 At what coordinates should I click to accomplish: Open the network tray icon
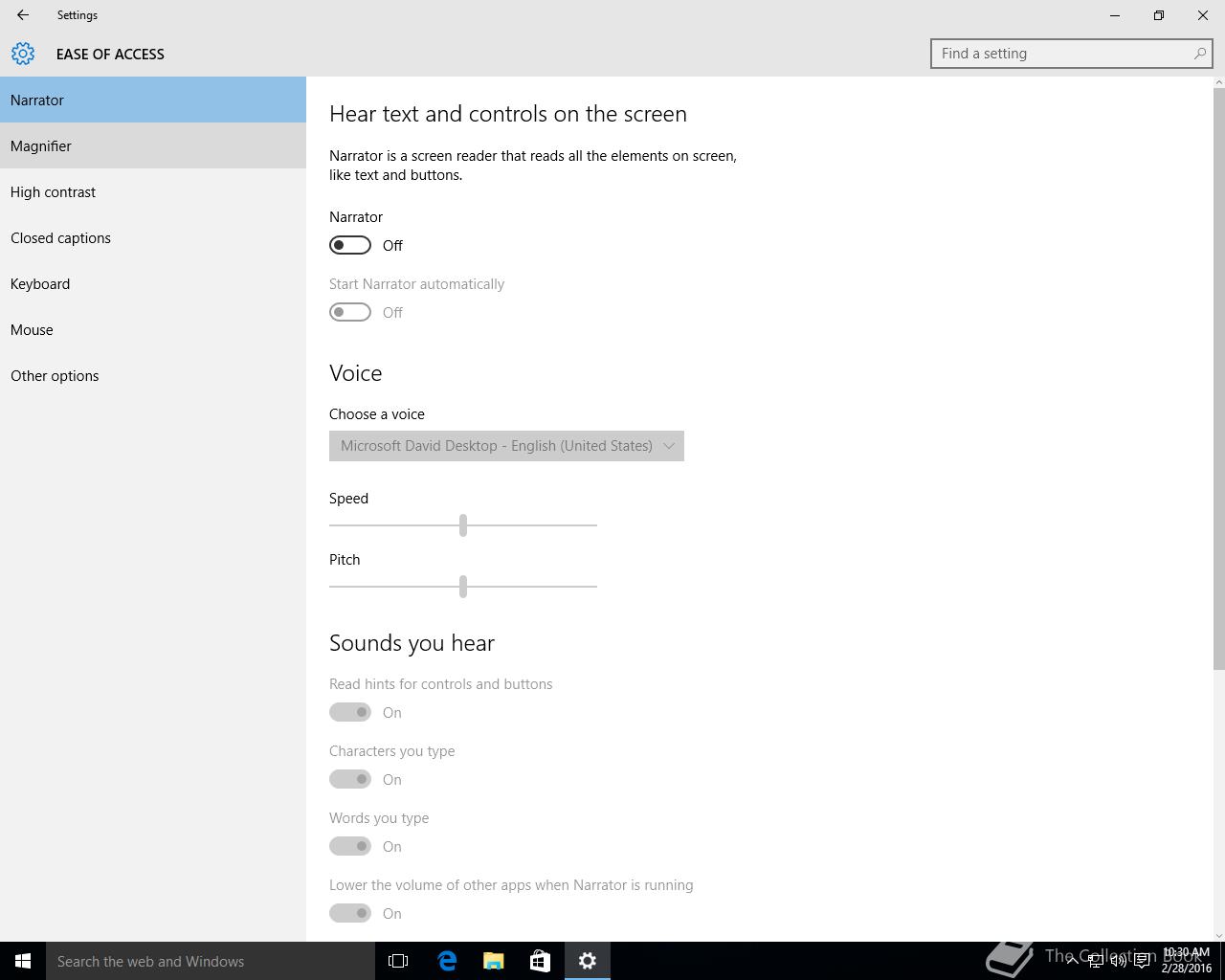point(1095,961)
